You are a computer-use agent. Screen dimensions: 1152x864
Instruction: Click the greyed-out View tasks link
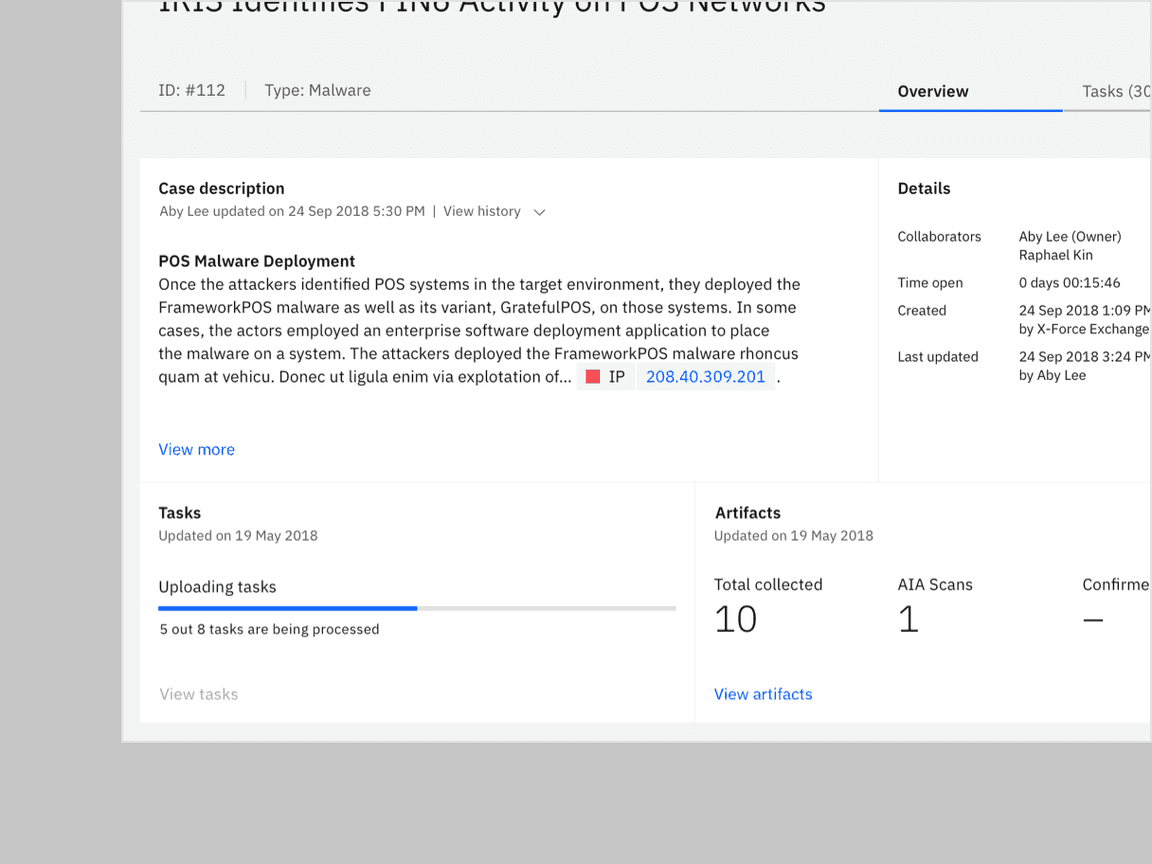(198, 694)
